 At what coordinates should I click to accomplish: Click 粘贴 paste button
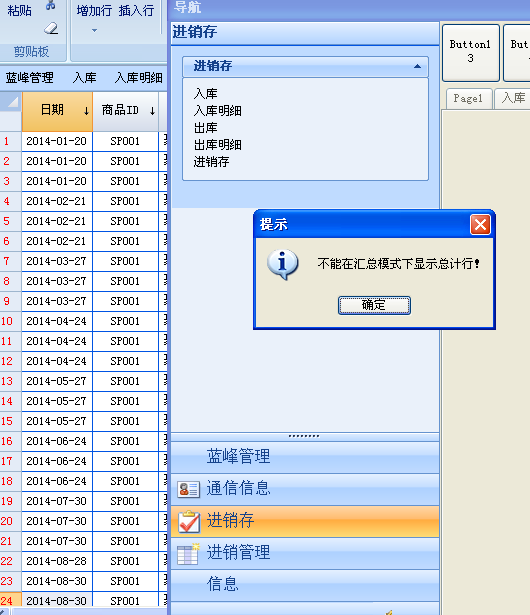[x=19, y=11]
